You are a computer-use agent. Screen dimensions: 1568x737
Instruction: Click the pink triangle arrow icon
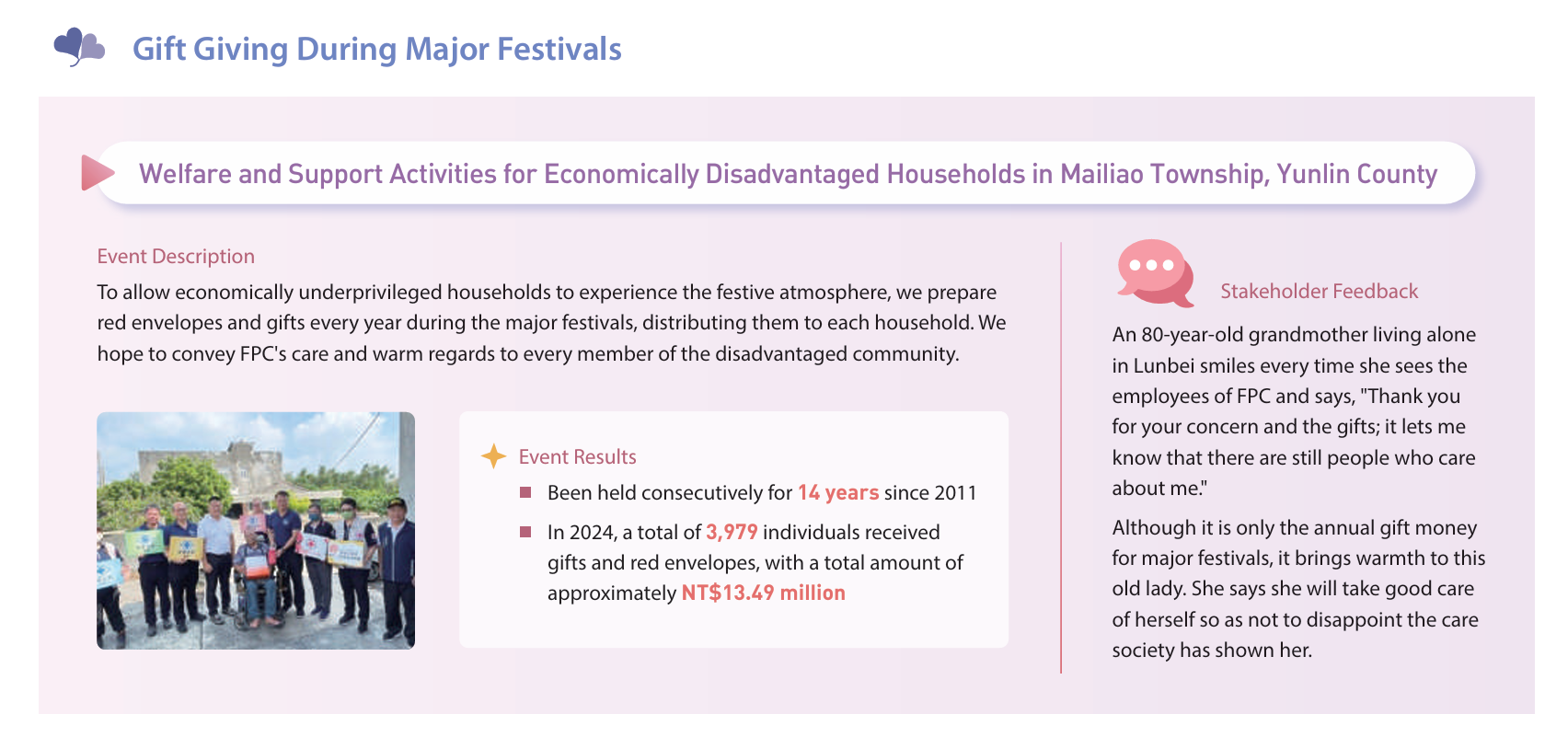96,173
